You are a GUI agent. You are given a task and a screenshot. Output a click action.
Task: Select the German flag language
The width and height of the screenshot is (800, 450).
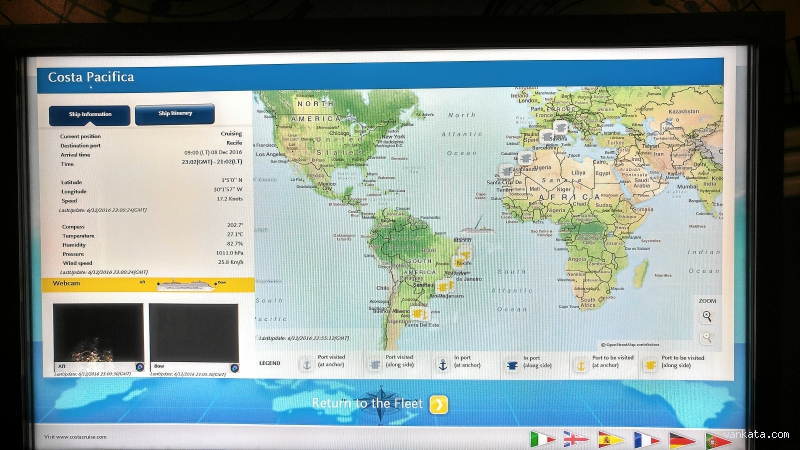682,439
